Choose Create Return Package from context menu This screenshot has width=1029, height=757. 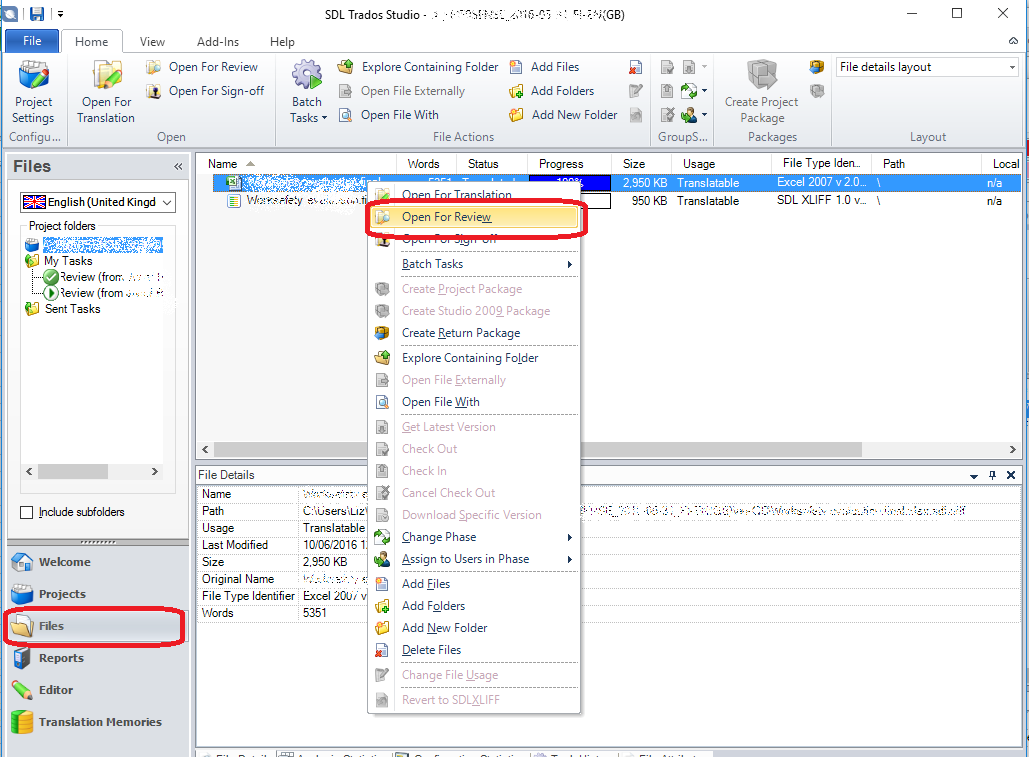tap(460, 333)
